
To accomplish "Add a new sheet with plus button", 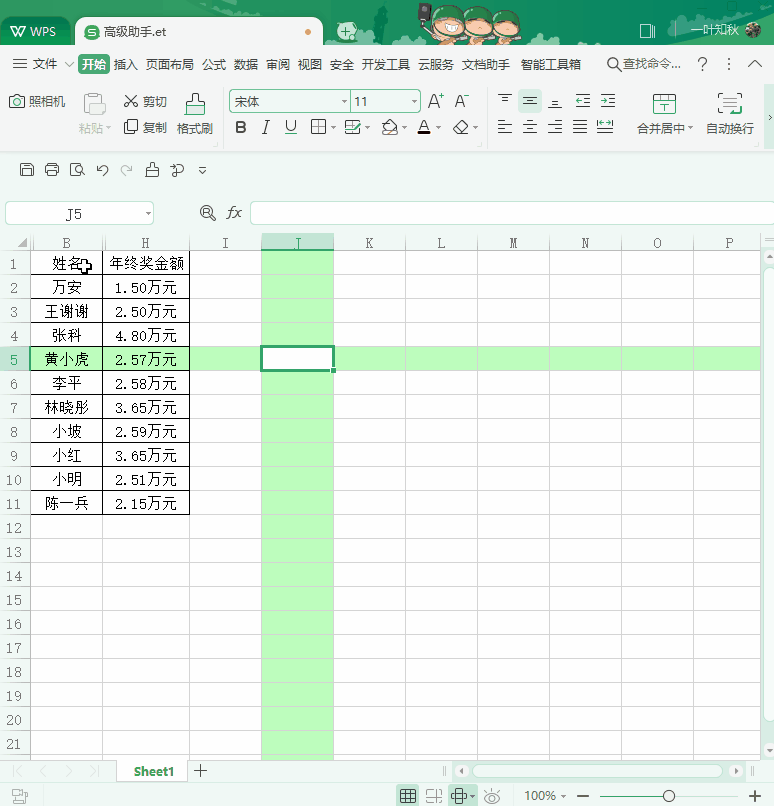I will 200,771.
